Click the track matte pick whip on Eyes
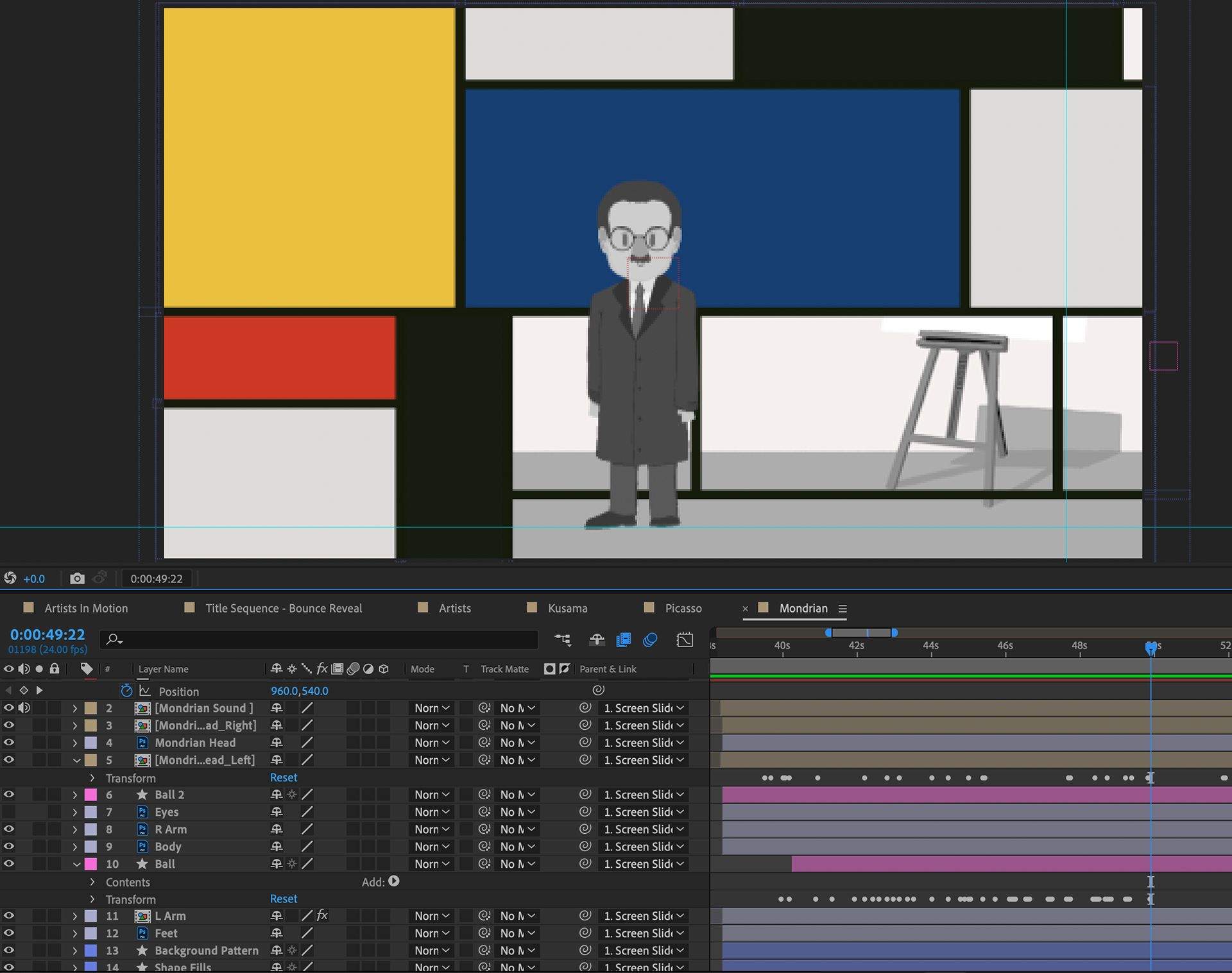 coord(484,812)
